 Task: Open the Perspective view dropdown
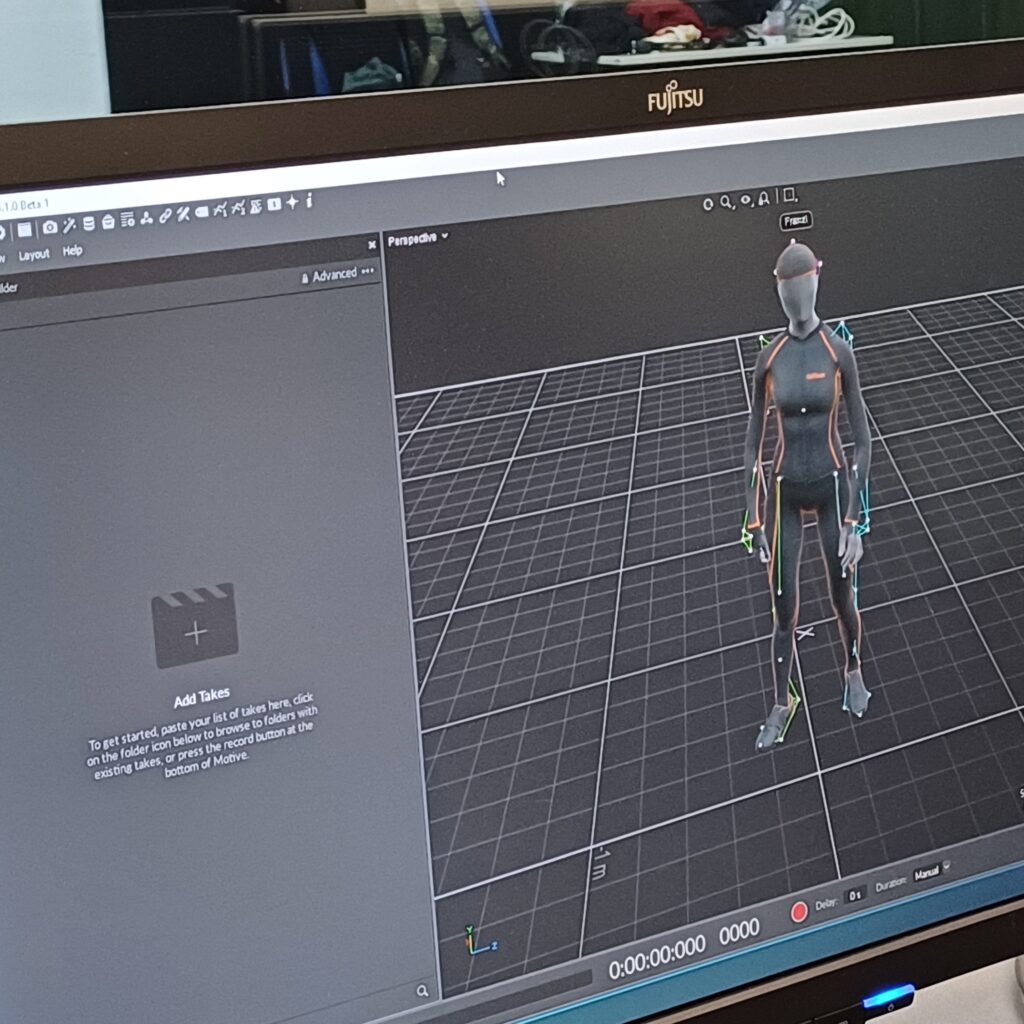pyautogui.click(x=418, y=239)
